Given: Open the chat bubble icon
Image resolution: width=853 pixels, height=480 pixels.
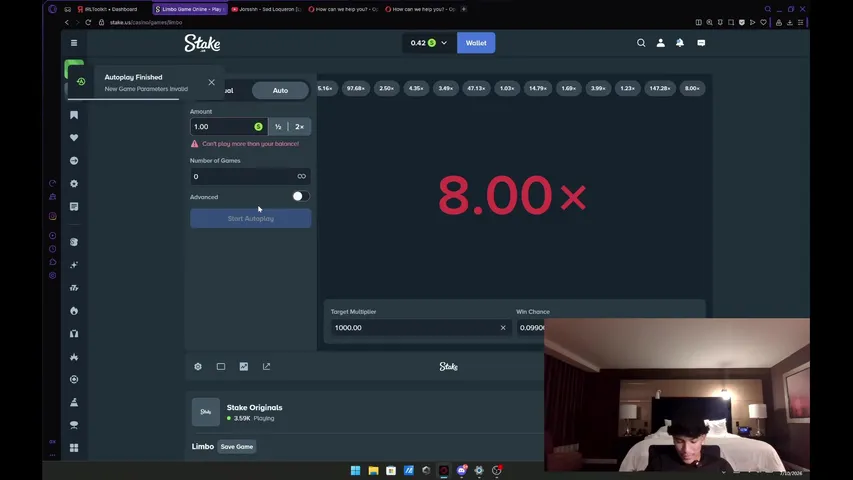Looking at the screenshot, I should click(701, 43).
